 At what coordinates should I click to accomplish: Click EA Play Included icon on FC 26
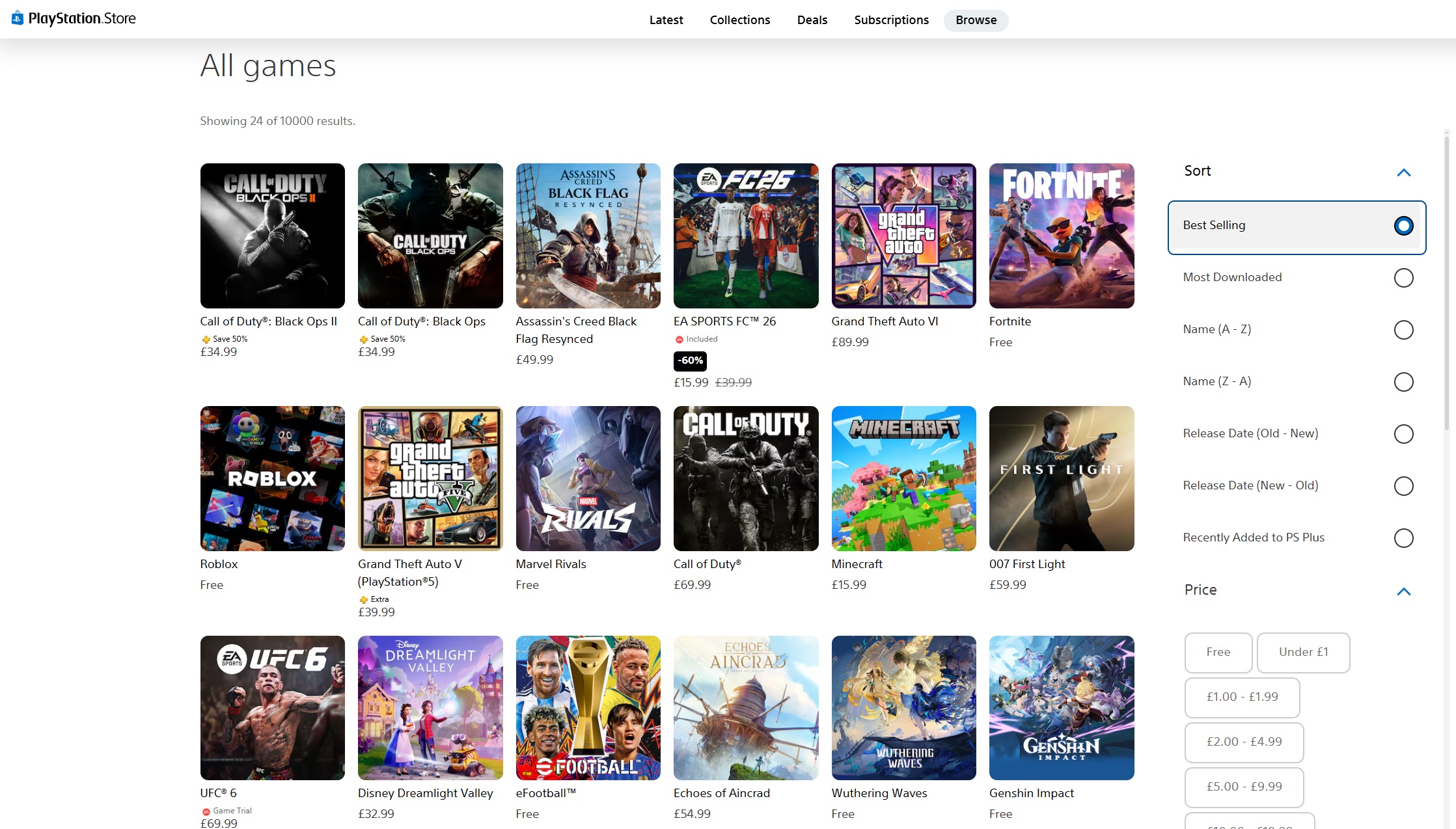pos(679,339)
